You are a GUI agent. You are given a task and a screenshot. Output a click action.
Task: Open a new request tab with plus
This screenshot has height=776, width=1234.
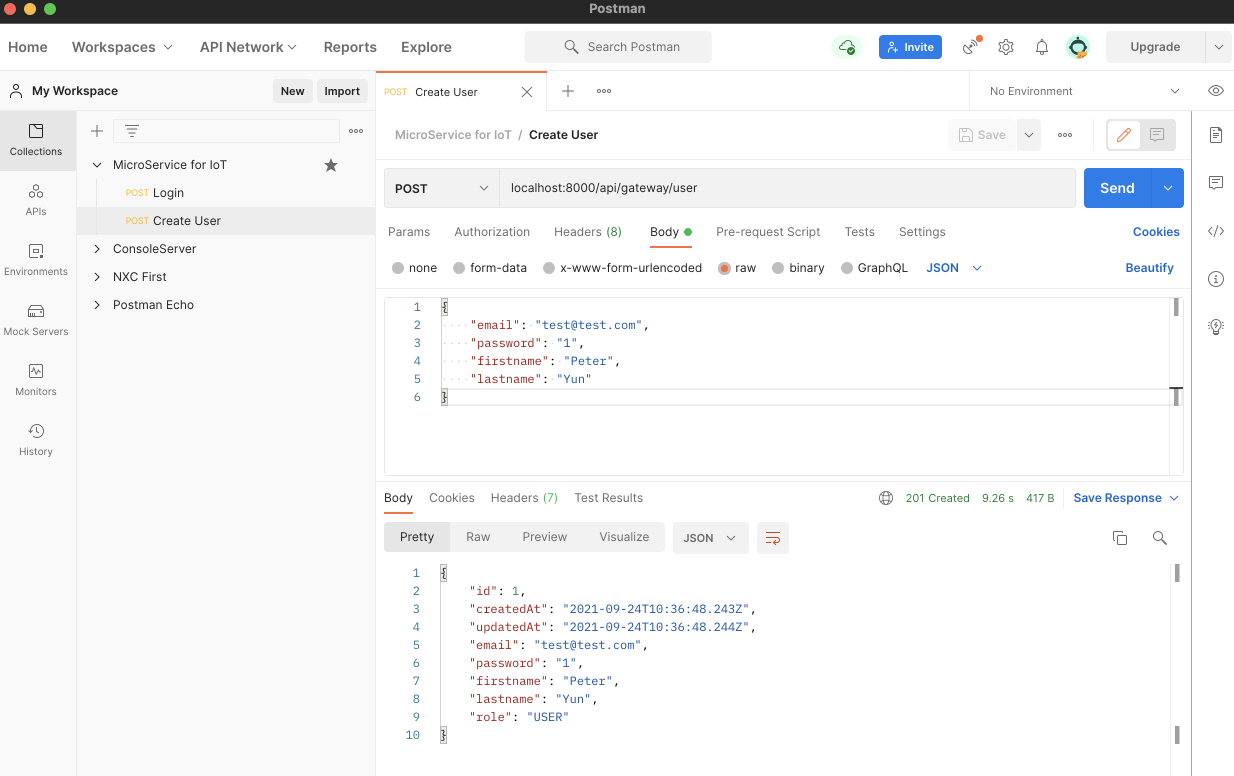pyautogui.click(x=568, y=91)
